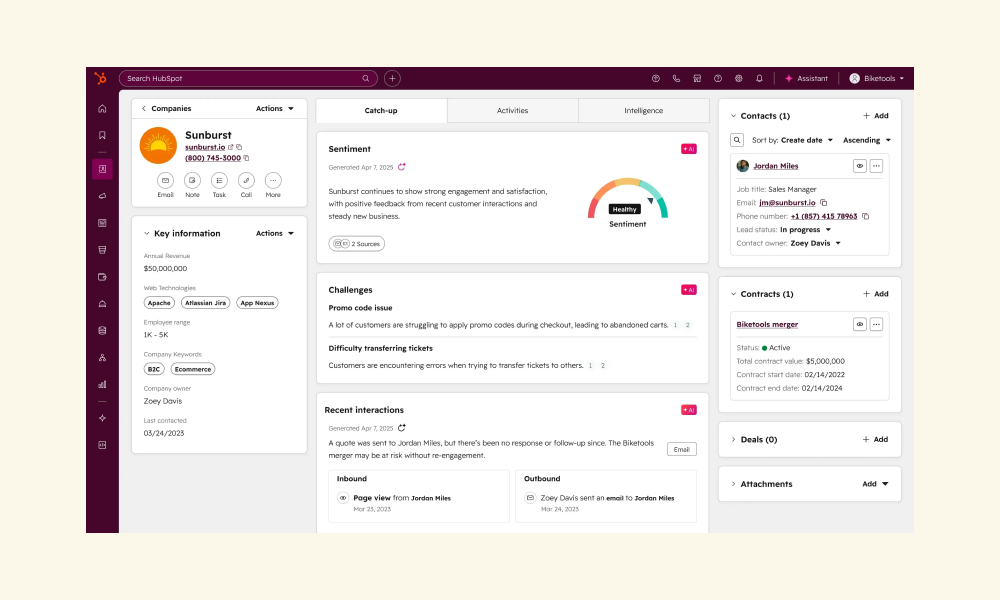Viewport: 1000px width, 600px height.
Task: Open the Actions dropdown in Key information
Action: click(275, 233)
